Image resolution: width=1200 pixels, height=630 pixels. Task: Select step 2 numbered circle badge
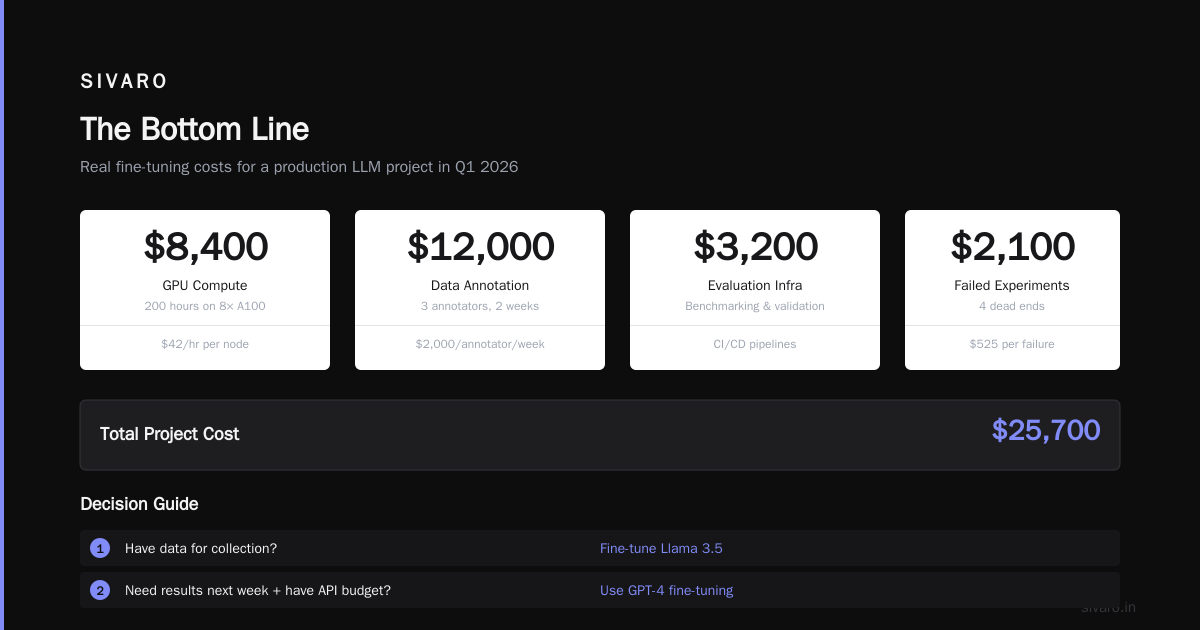coord(100,590)
